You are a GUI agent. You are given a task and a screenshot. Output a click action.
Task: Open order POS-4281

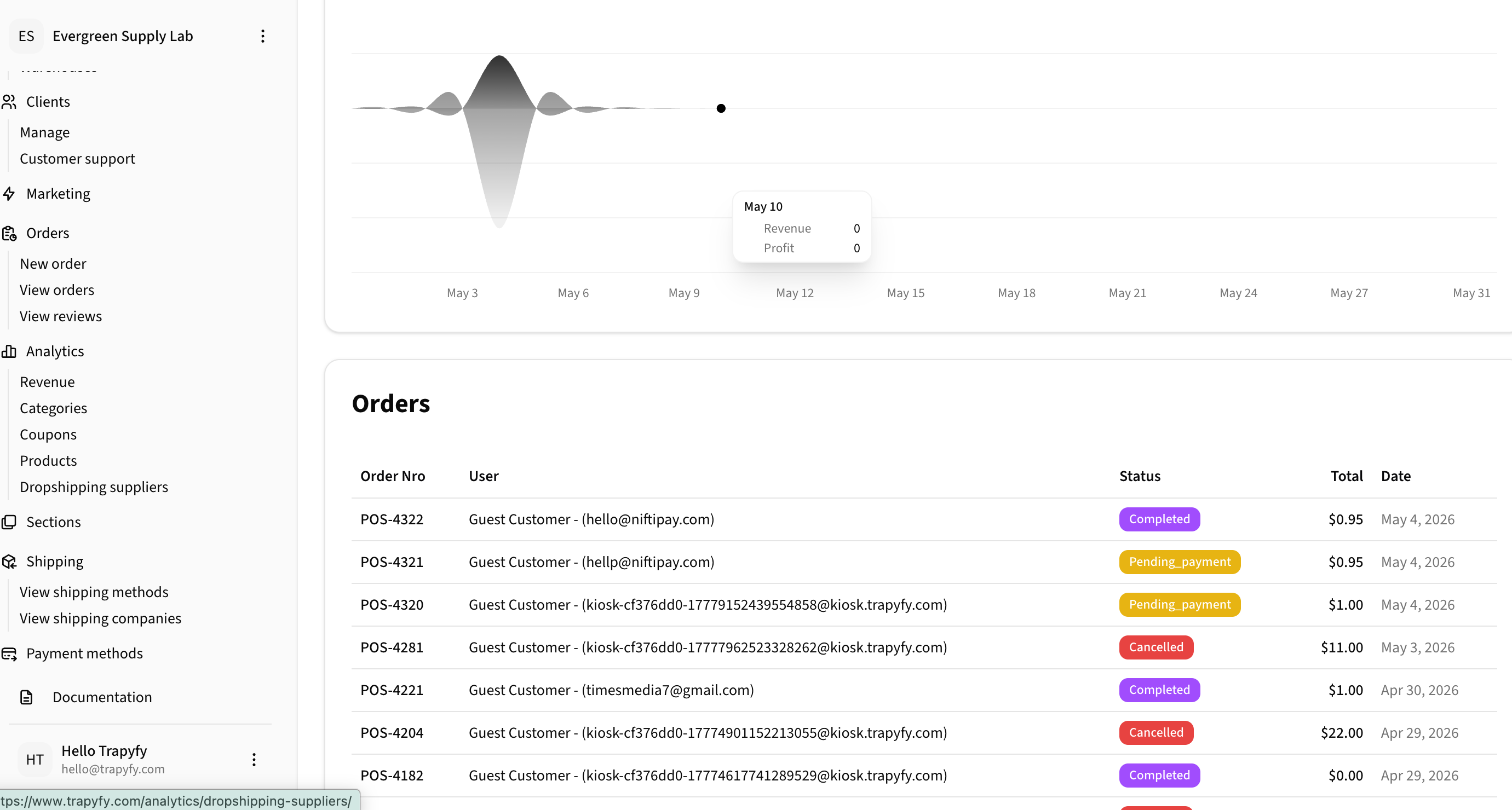coord(392,647)
